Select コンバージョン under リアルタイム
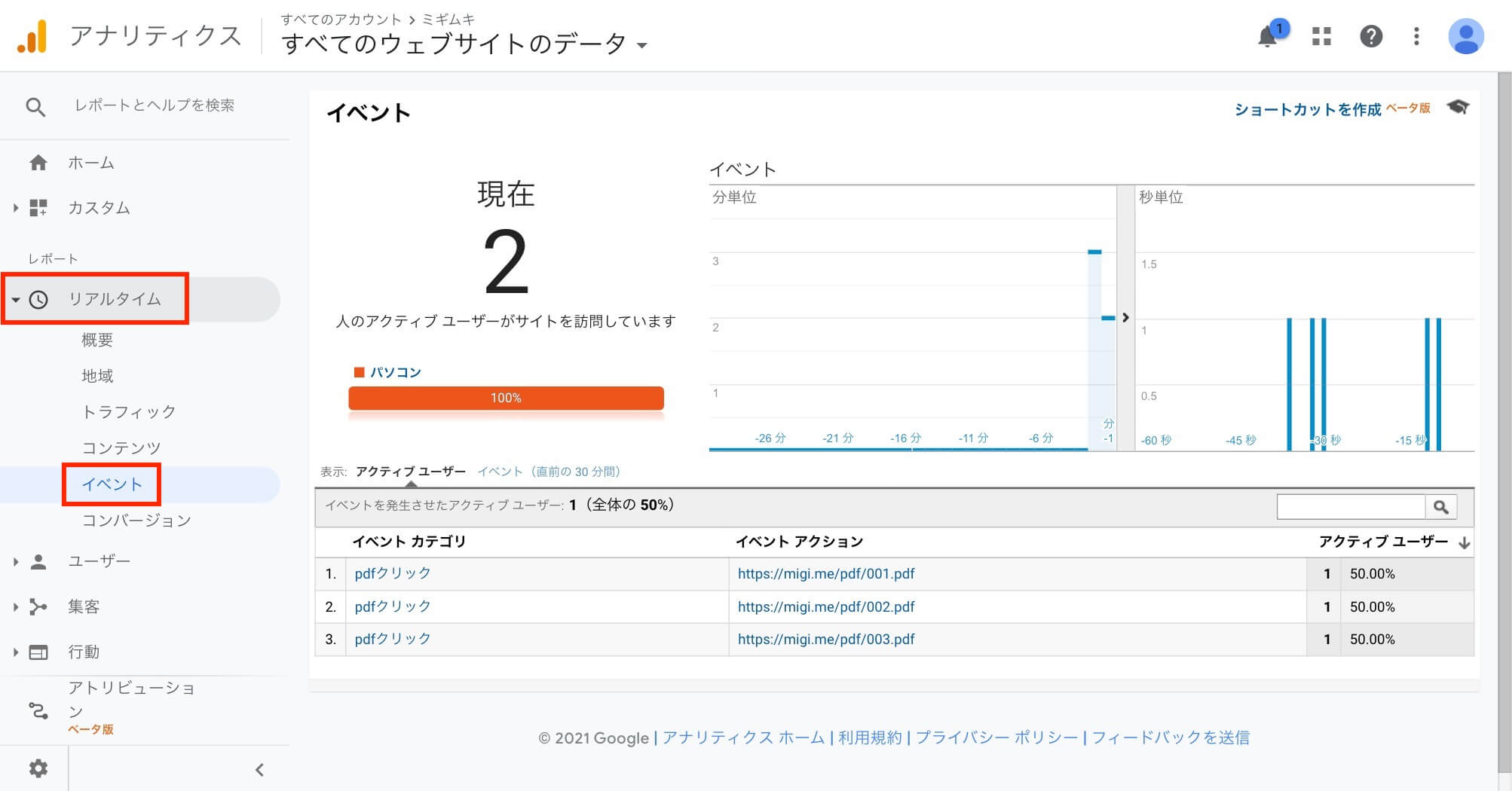Screen dimensions: 1512x791 (x=136, y=521)
